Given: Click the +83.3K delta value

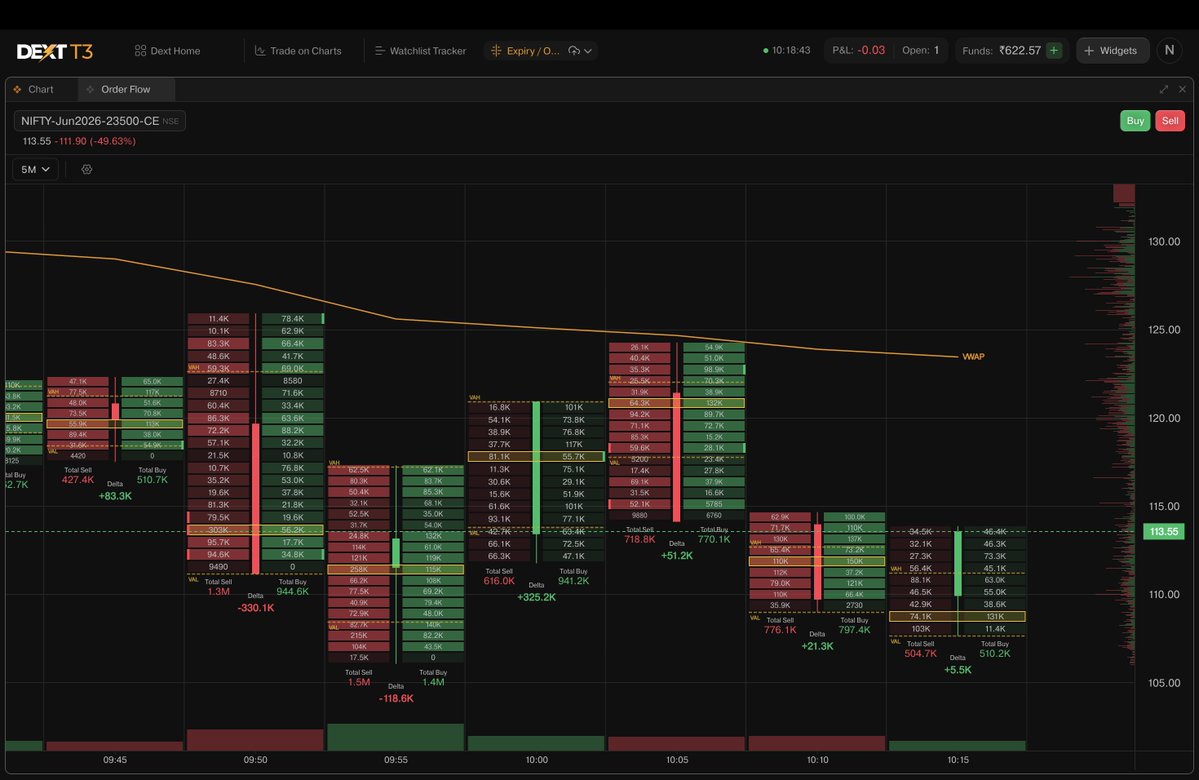Looking at the screenshot, I should 115,496.
